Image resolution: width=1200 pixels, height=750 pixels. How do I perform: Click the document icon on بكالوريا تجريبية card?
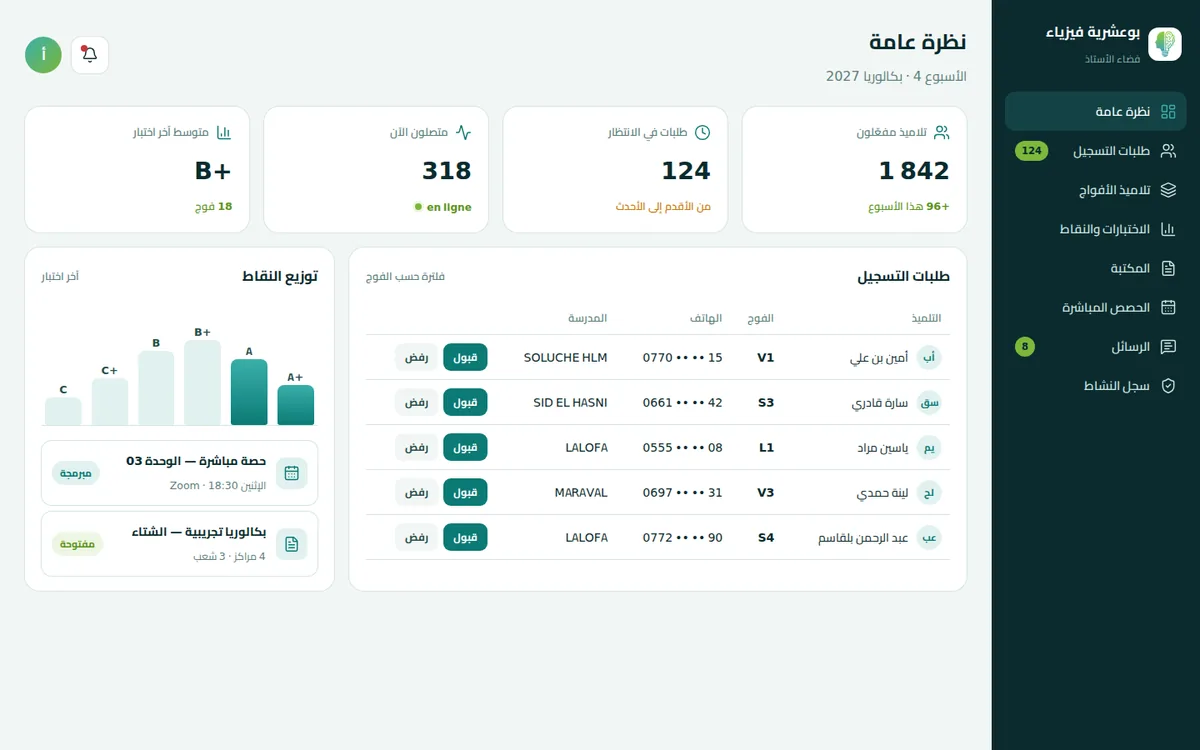coord(292,544)
